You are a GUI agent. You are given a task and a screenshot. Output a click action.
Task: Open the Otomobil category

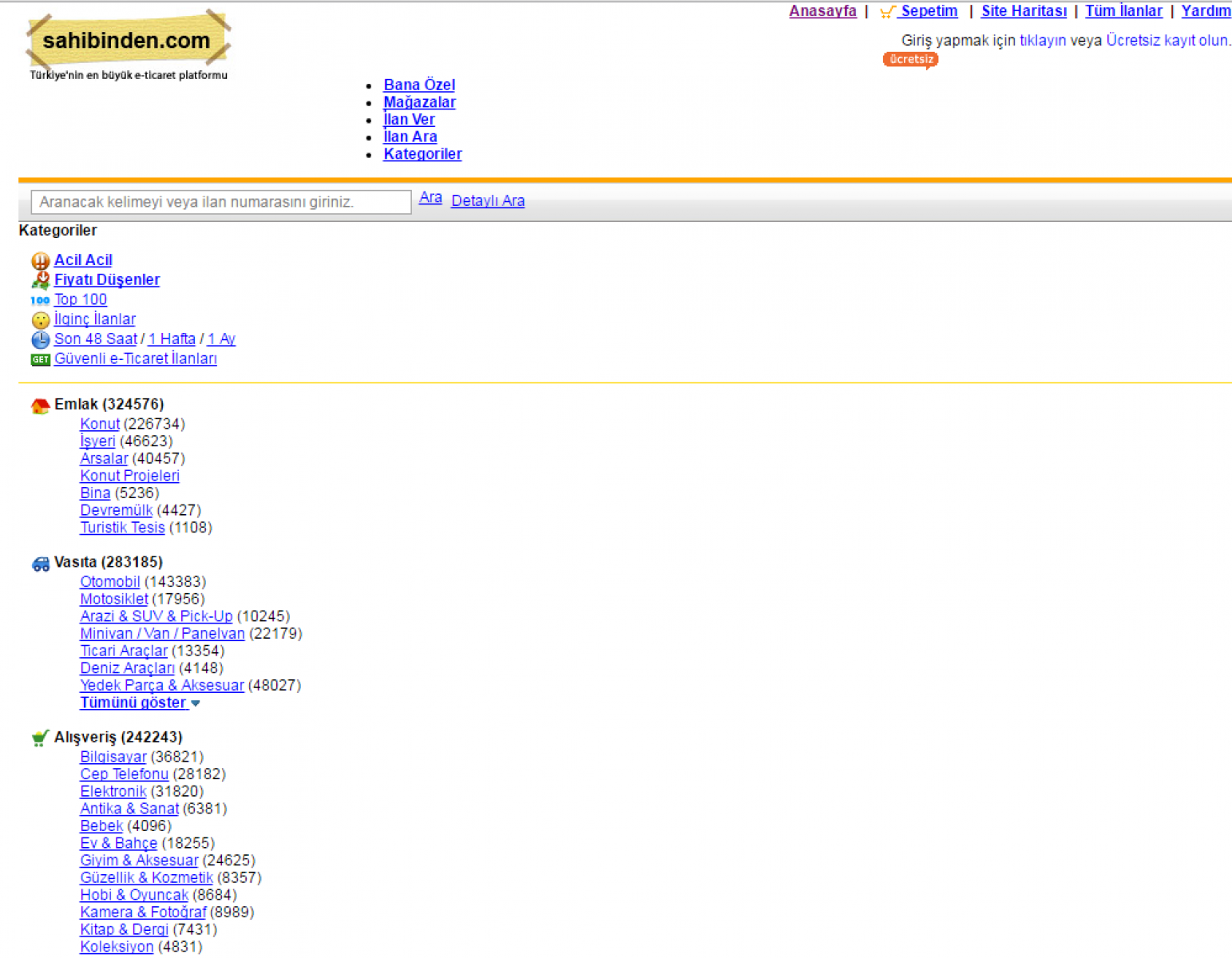pyautogui.click(x=109, y=582)
